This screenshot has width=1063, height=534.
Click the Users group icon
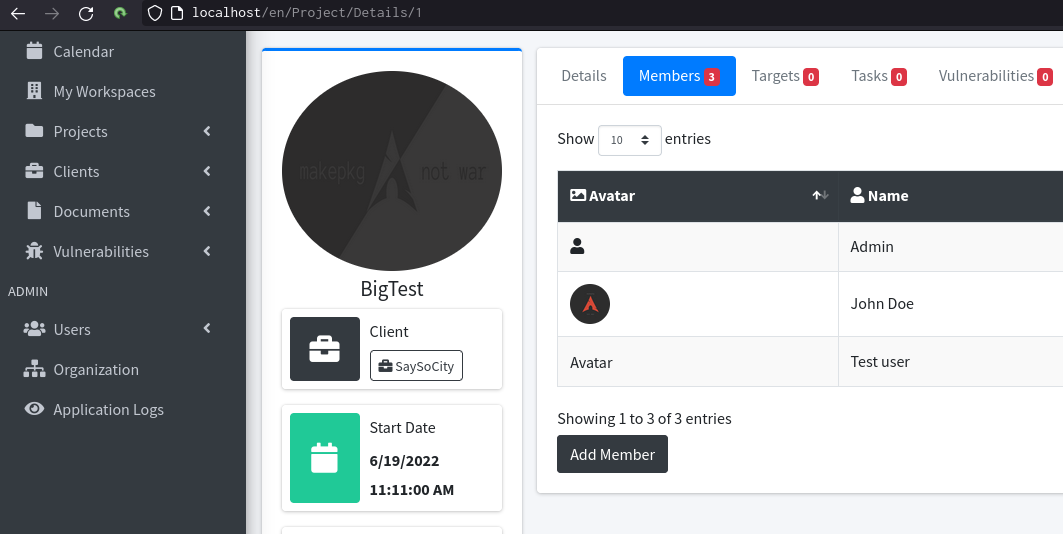click(34, 329)
